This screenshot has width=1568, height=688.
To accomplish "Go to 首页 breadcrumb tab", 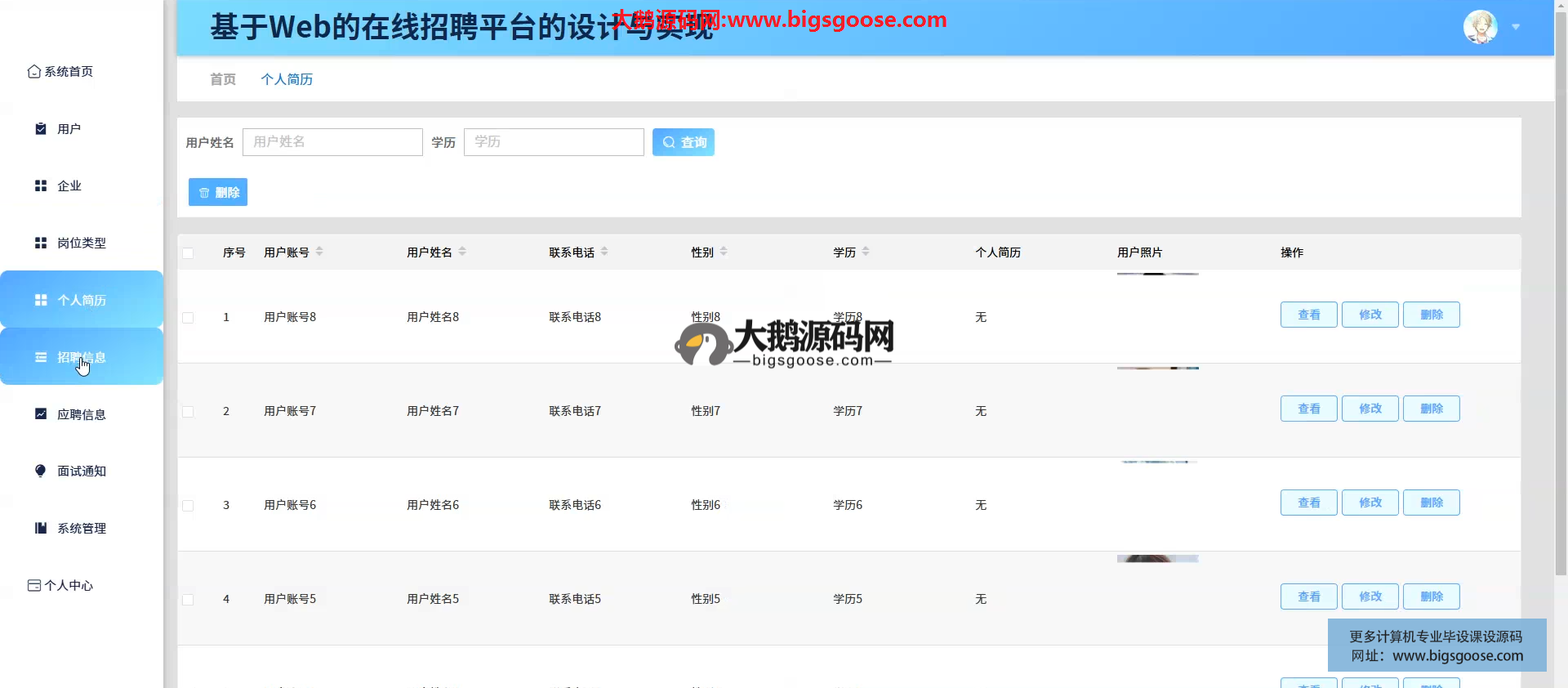I will coord(223,79).
